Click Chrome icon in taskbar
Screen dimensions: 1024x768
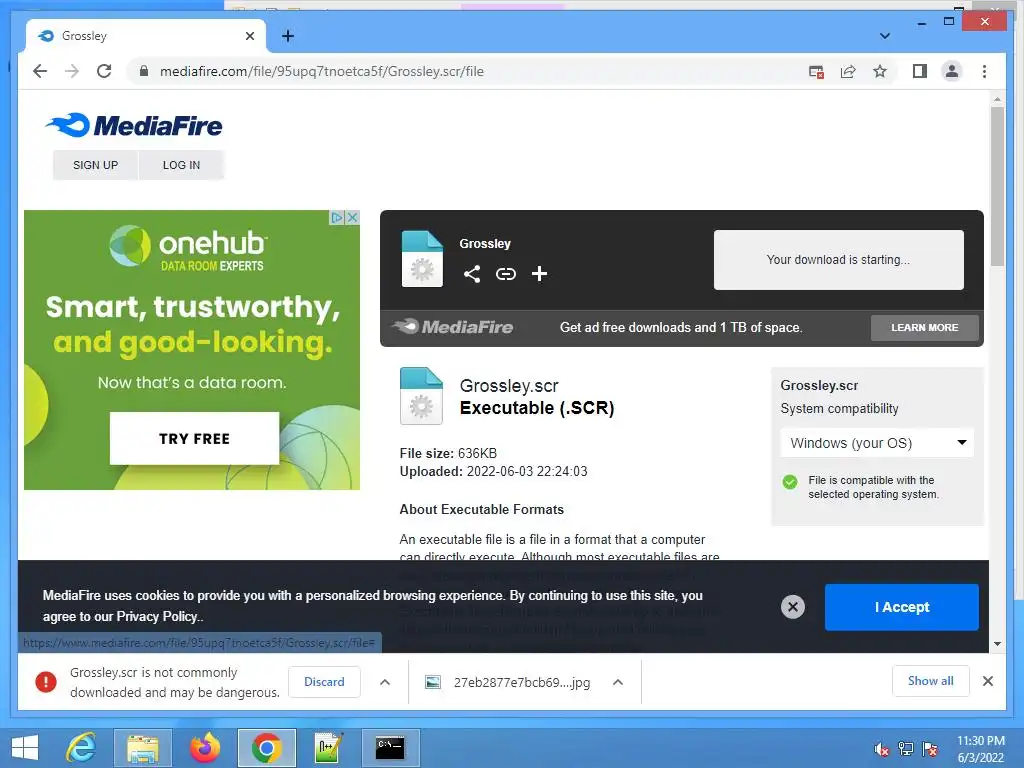pyautogui.click(x=266, y=748)
